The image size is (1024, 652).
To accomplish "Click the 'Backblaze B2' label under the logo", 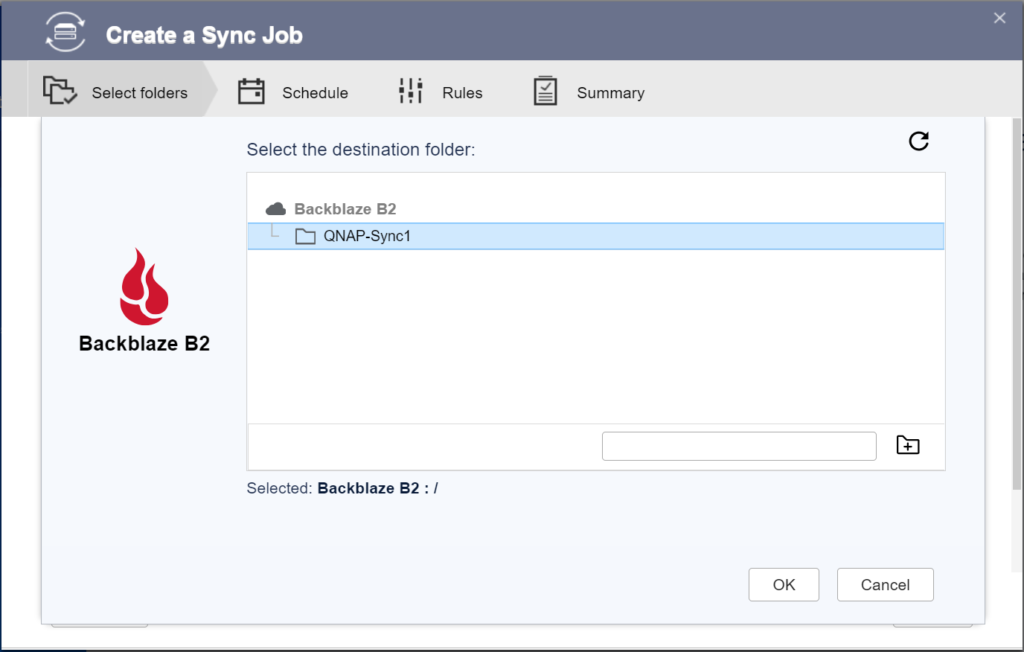I will pos(144,344).
